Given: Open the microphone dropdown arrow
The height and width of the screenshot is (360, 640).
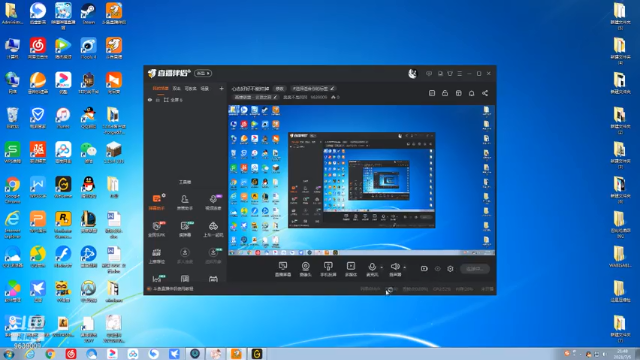Looking at the screenshot, I should (382, 268).
